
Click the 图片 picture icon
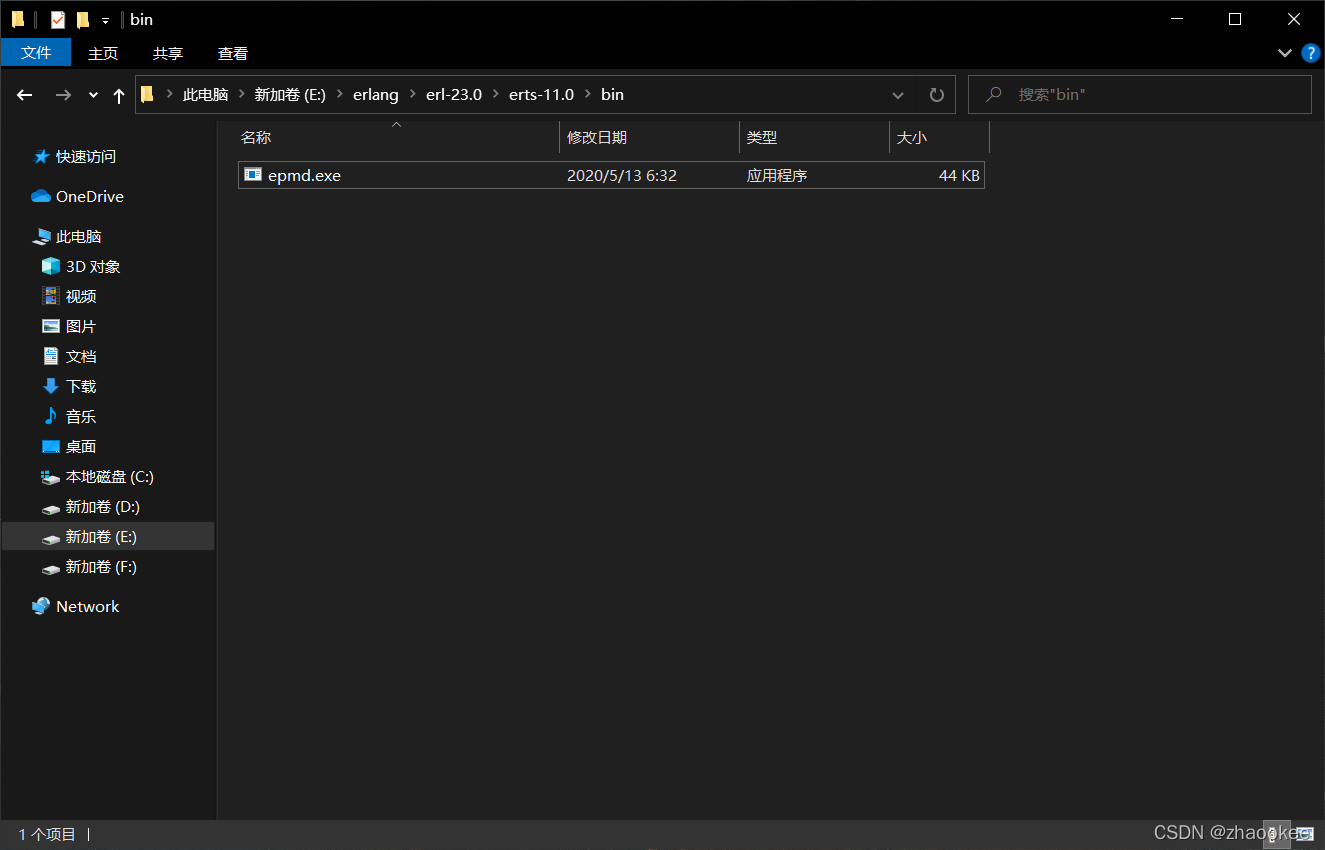point(51,326)
